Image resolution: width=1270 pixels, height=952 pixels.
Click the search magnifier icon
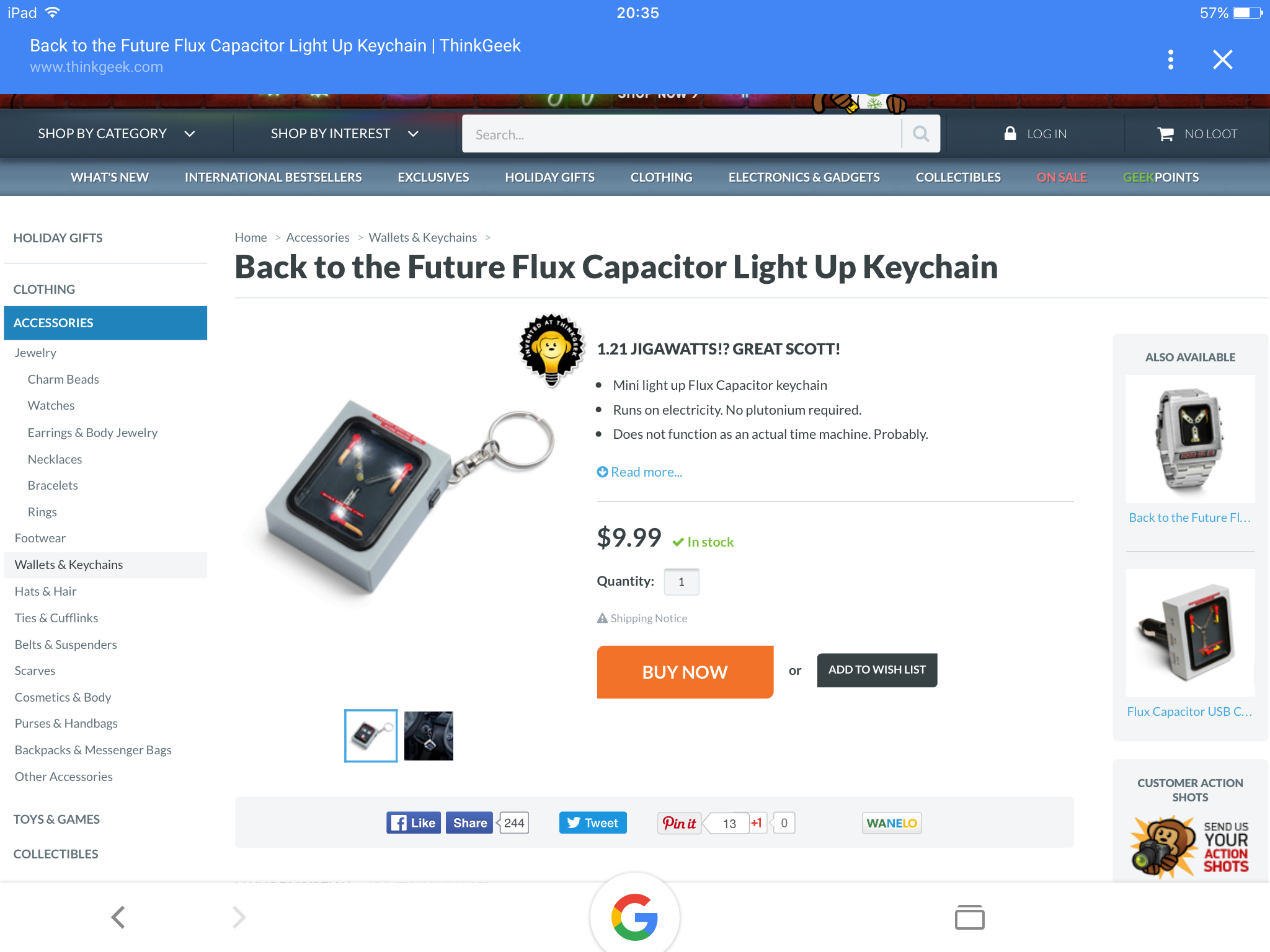[921, 134]
